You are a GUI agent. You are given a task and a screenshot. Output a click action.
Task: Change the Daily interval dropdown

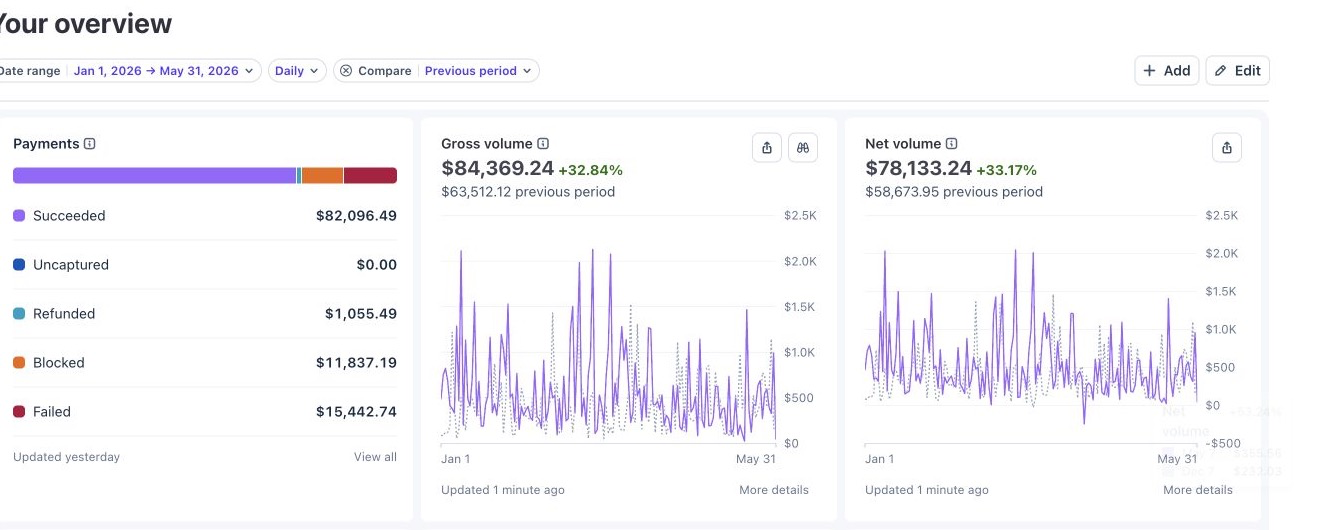tap(297, 71)
